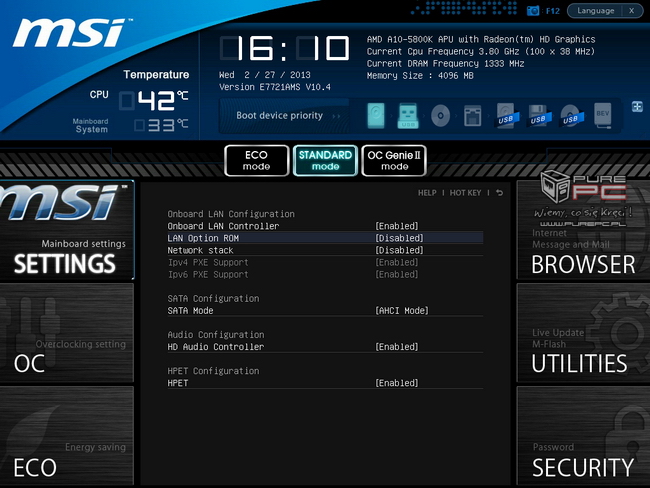This screenshot has height=488, width=650.
Task: Click the Boot device priority label
Action: 279,115
